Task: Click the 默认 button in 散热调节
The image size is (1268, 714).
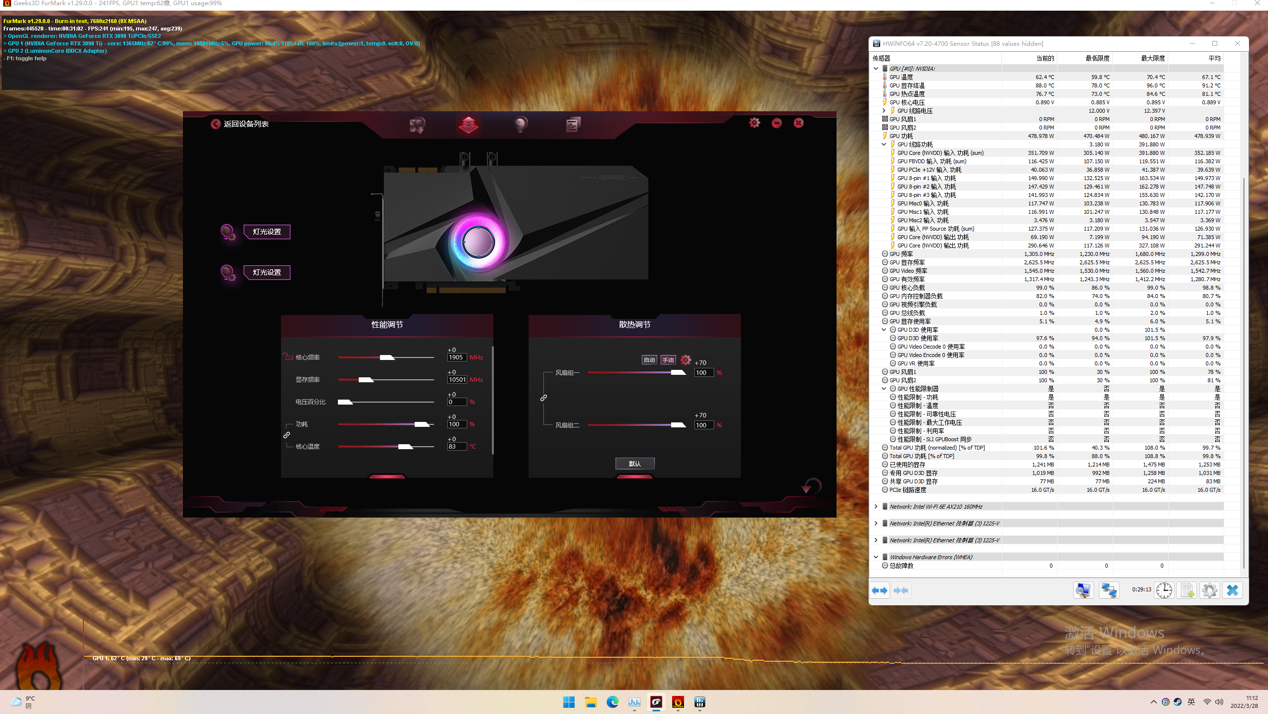Action: (635, 464)
